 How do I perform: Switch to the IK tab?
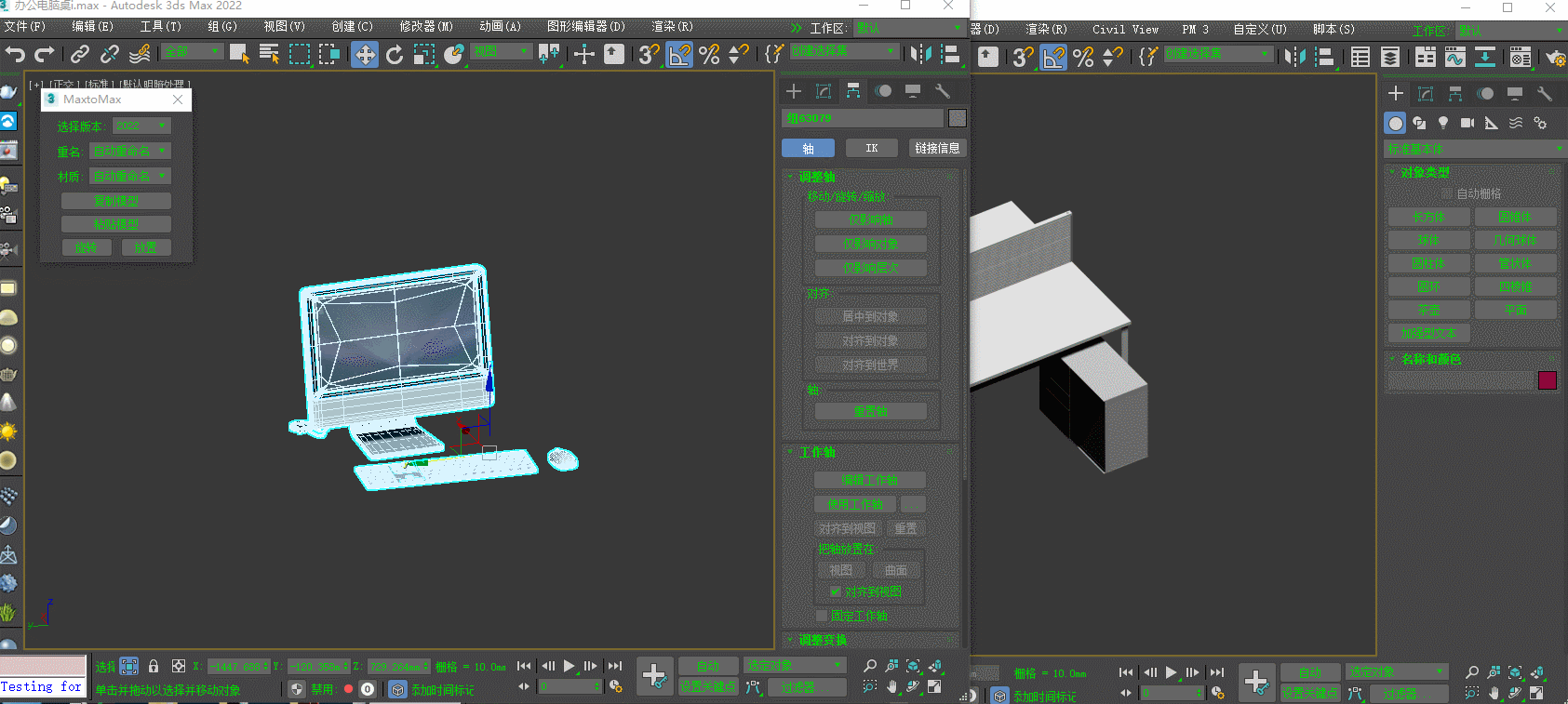pyautogui.click(x=872, y=148)
